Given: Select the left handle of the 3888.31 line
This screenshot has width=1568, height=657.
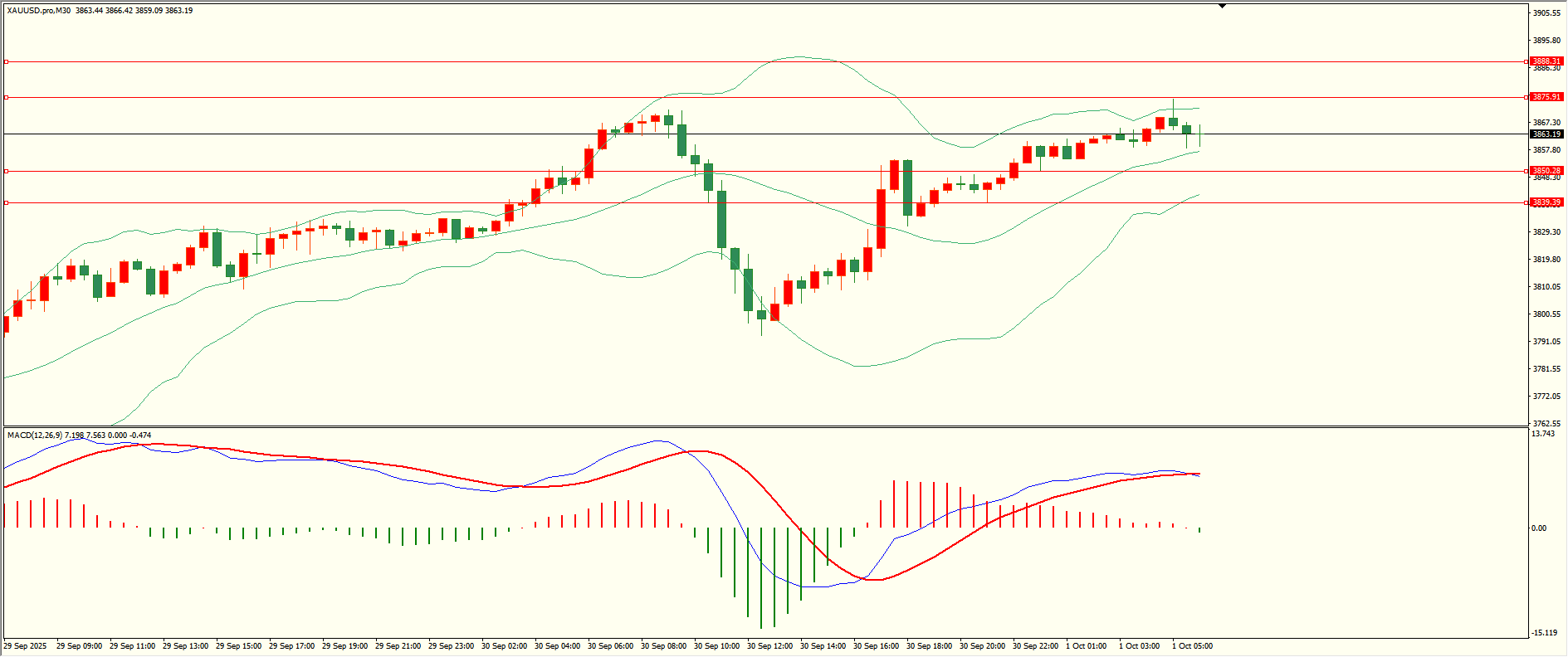Looking at the screenshot, I should pyautogui.click(x=7, y=61).
